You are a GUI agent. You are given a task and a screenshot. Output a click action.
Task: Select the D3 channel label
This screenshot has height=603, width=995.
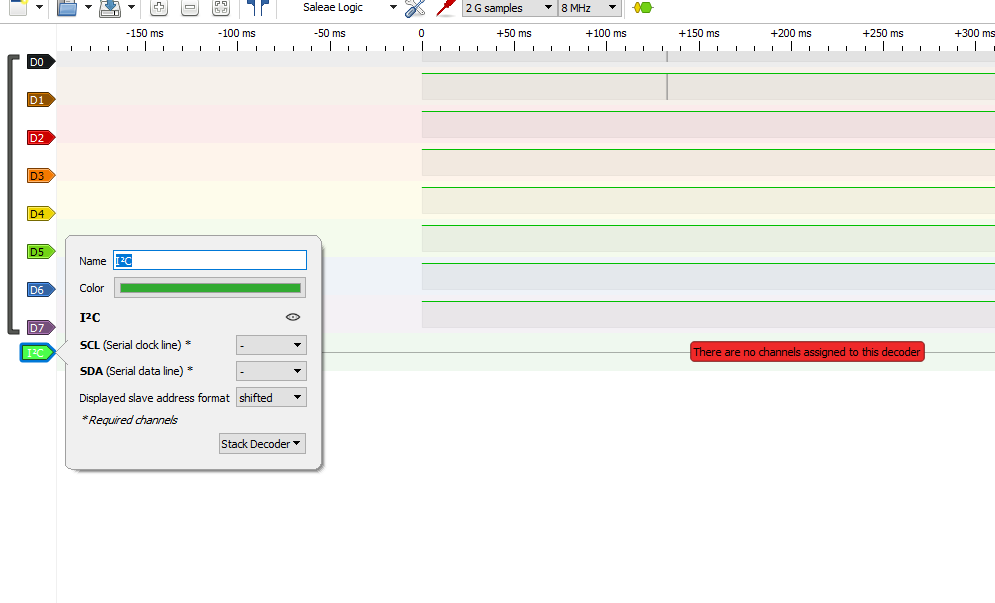(41, 176)
